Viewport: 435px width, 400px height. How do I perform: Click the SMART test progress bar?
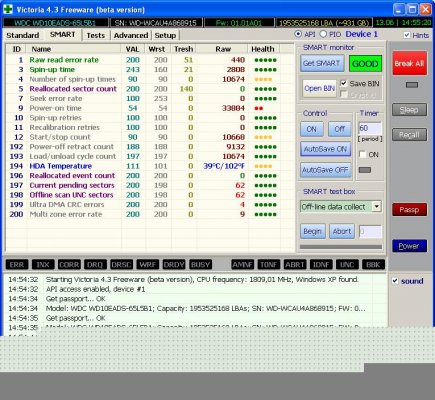[341, 247]
